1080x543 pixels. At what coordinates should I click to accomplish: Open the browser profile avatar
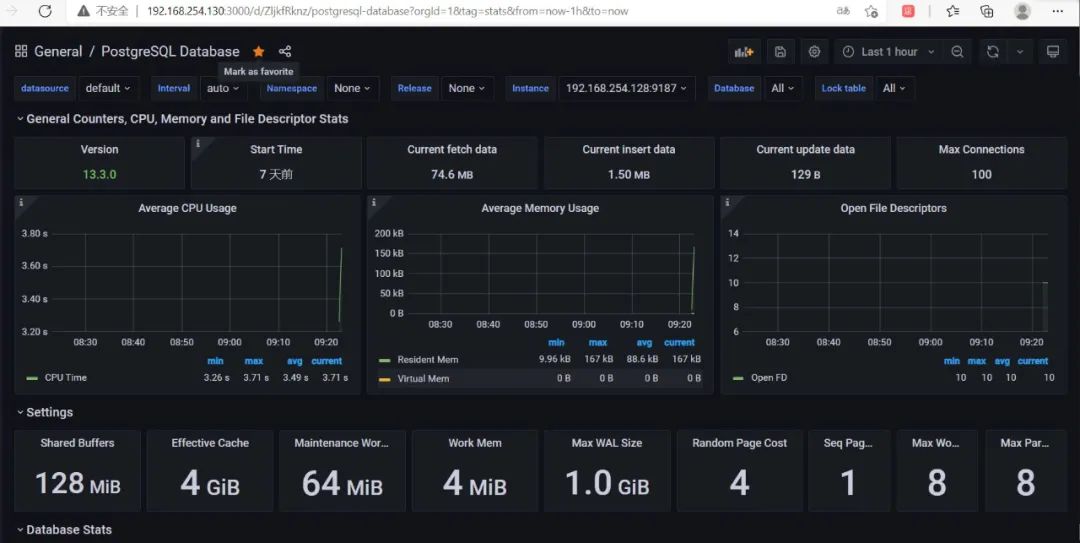[x=1023, y=11]
